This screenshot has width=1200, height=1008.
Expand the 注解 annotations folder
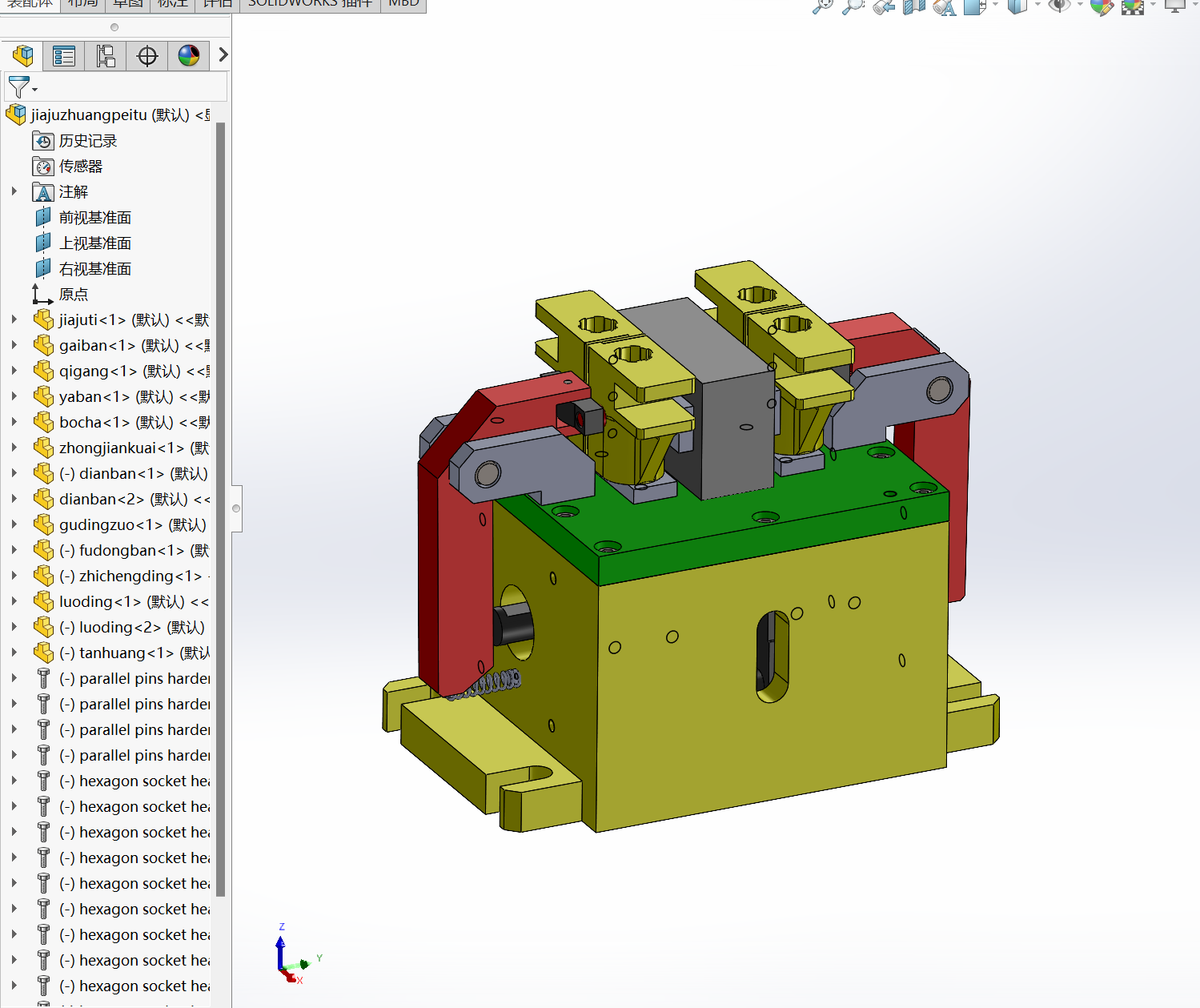click(14, 191)
